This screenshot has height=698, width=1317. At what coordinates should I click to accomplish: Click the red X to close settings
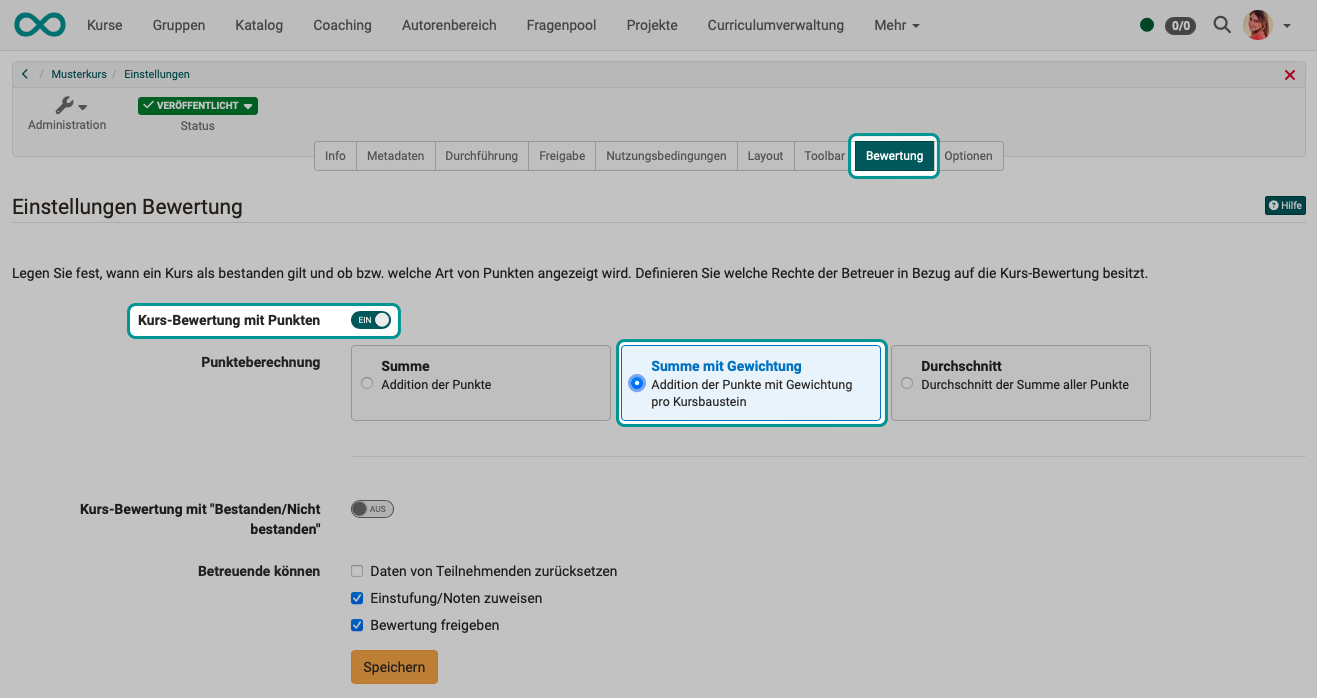click(x=1289, y=74)
